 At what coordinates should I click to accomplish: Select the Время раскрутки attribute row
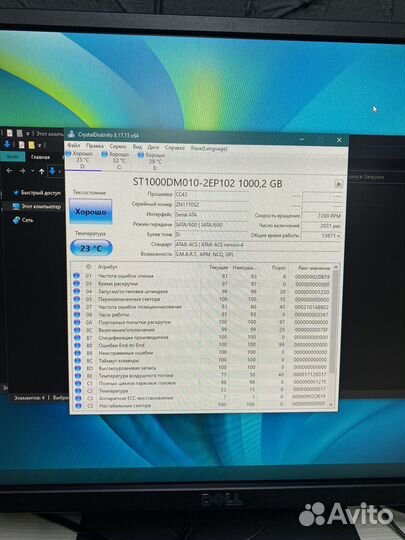pos(201,283)
